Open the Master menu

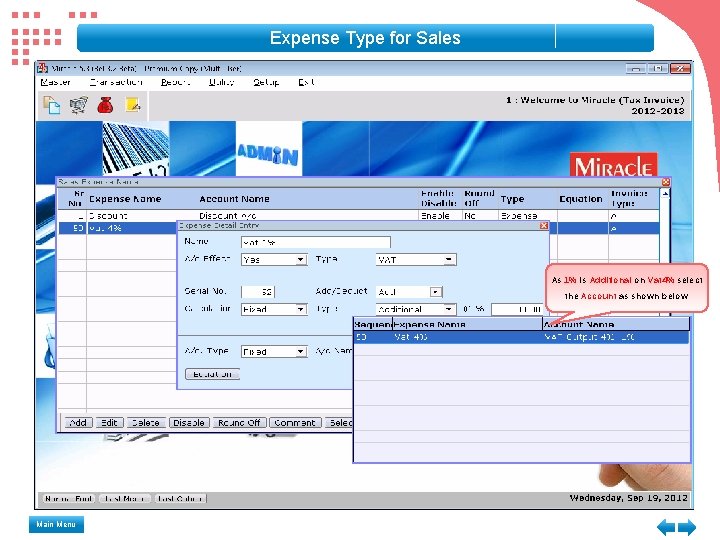[x=55, y=82]
